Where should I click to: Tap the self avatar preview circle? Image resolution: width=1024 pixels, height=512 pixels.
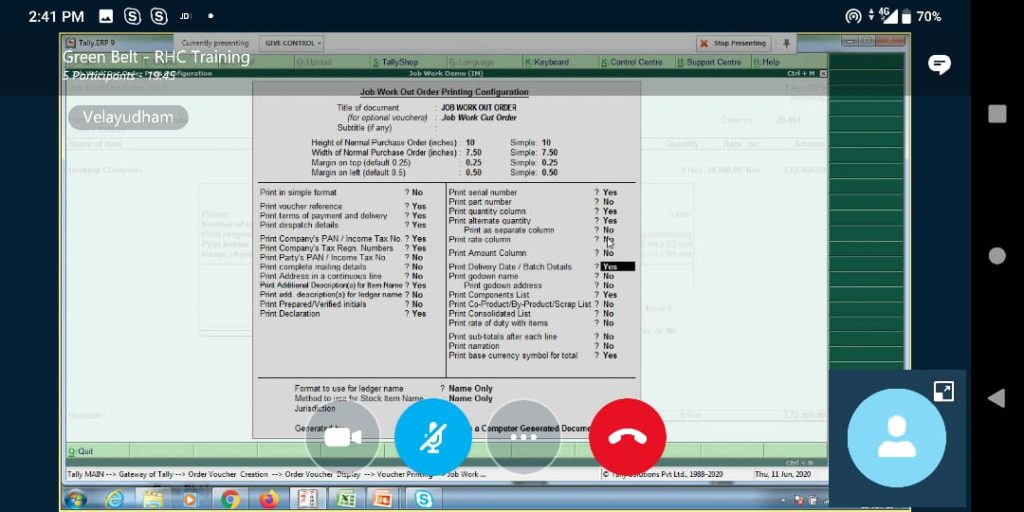click(x=897, y=438)
